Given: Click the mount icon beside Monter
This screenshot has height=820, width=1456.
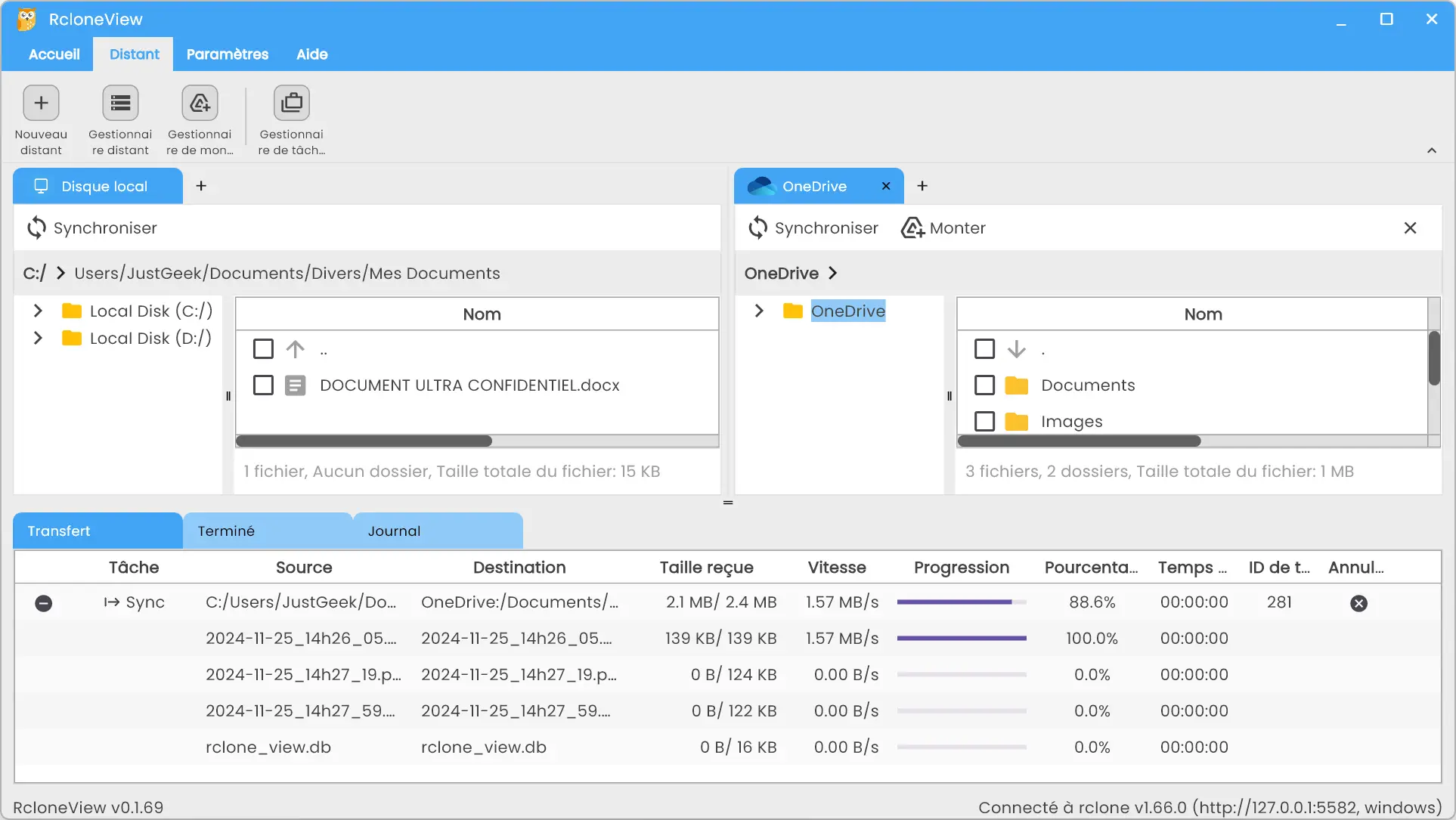Looking at the screenshot, I should [x=912, y=227].
